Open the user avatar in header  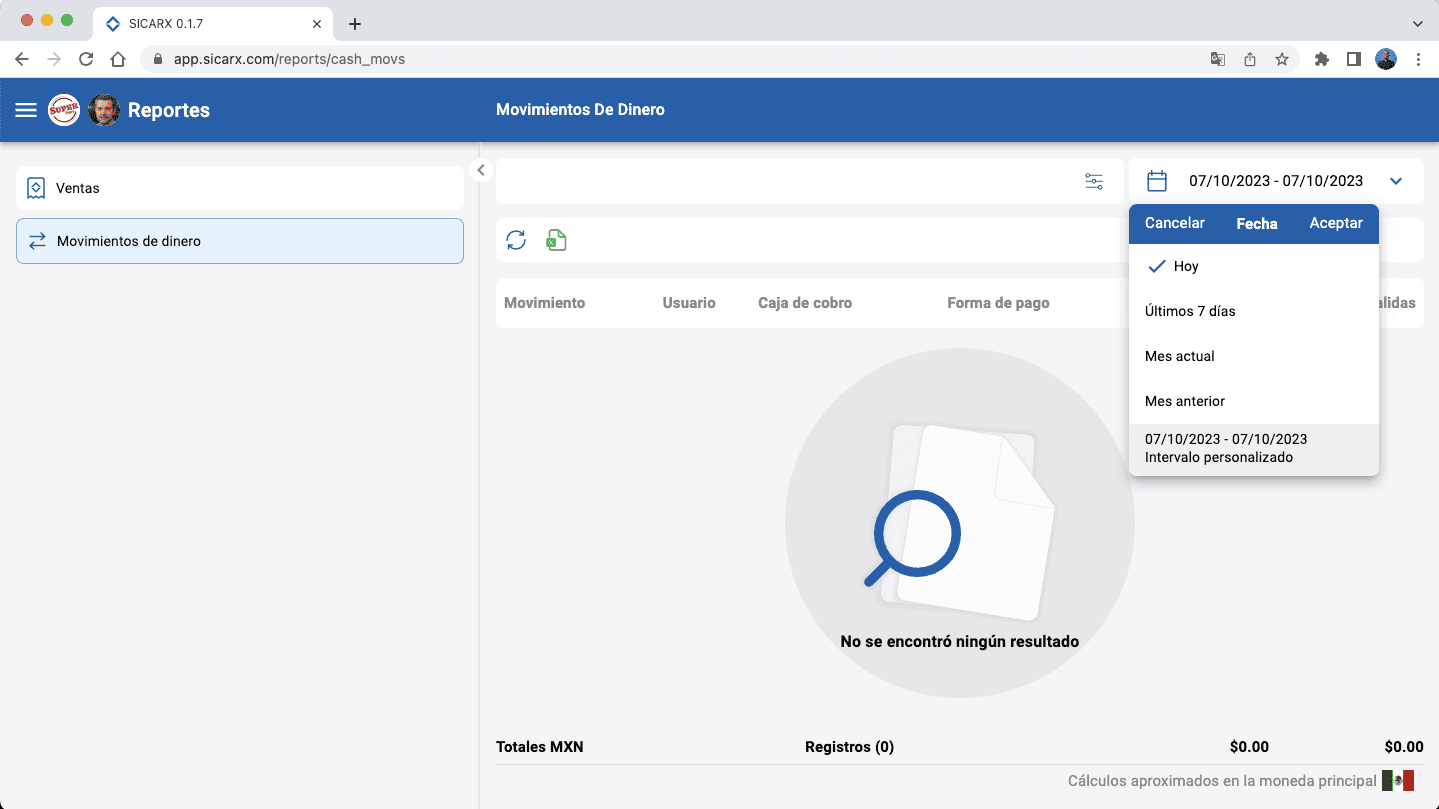click(x=104, y=110)
